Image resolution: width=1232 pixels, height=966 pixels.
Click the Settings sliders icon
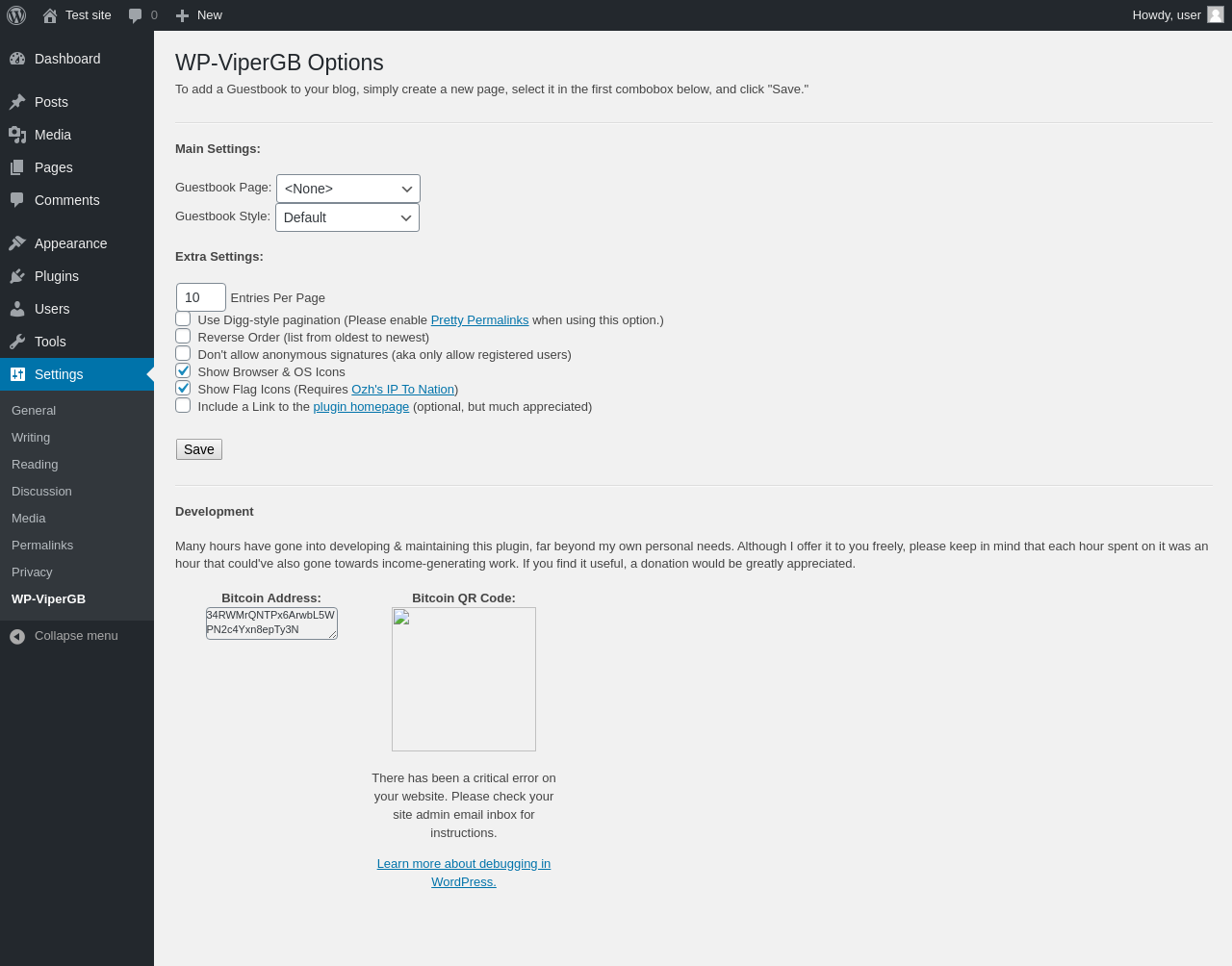click(17, 374)
